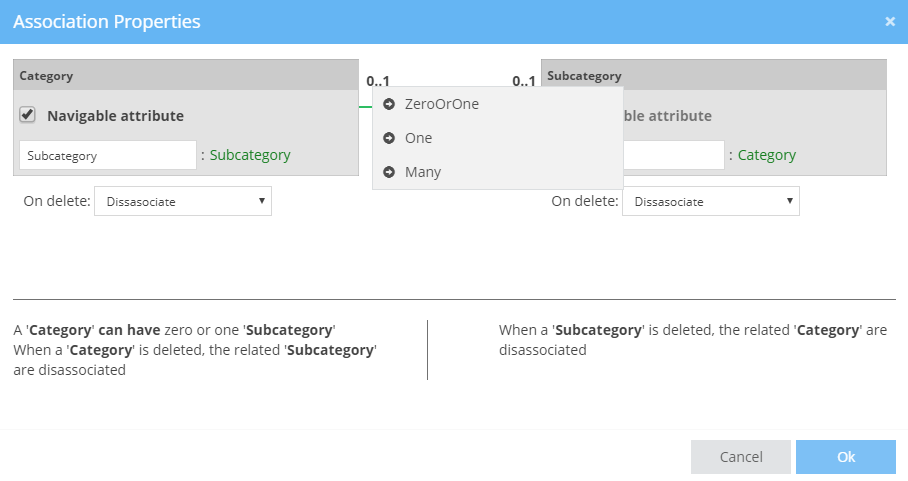This screenshot has height=481, width=908.
Task: Toggle Category's Navigable attribute checkbox
Action: 28,115
